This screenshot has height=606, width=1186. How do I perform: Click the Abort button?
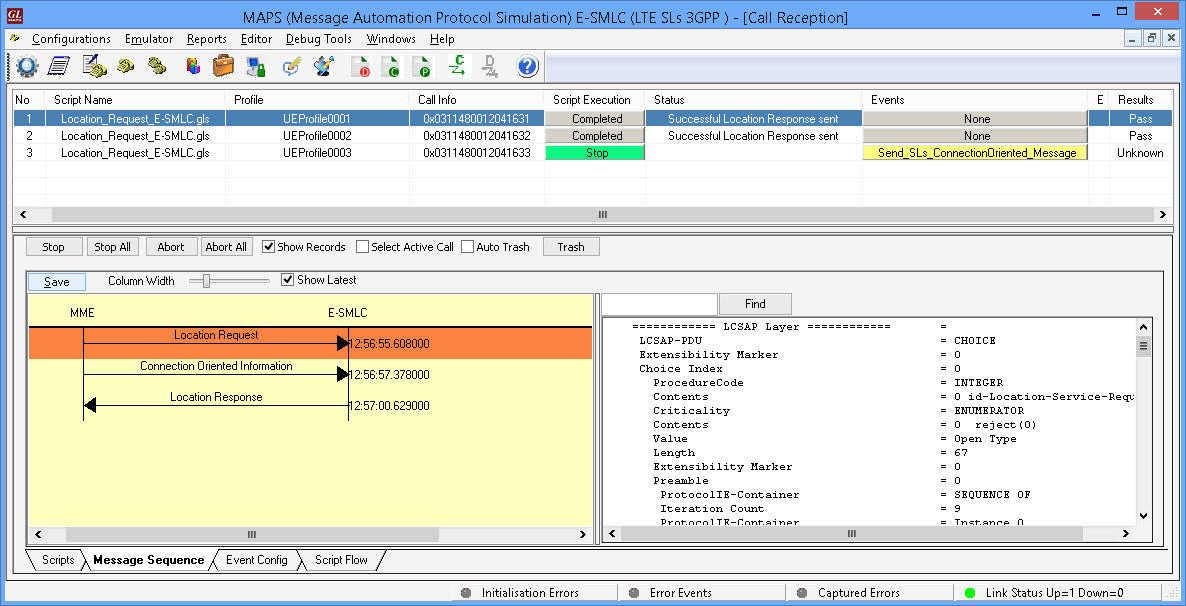(170, 247)
